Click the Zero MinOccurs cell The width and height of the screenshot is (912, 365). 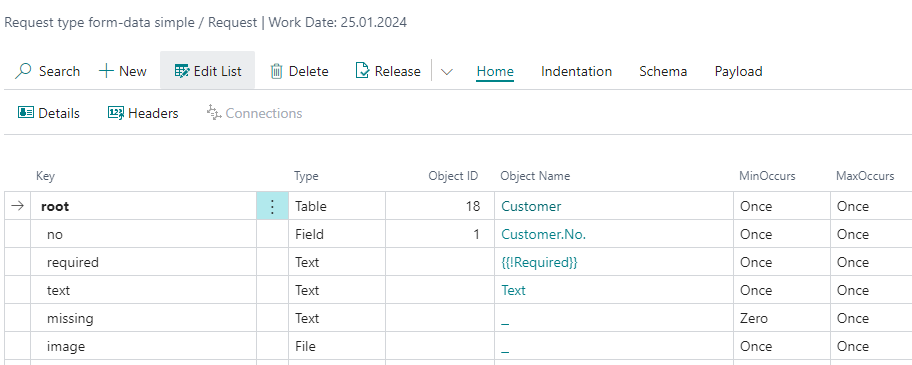(x=782, y=318)
